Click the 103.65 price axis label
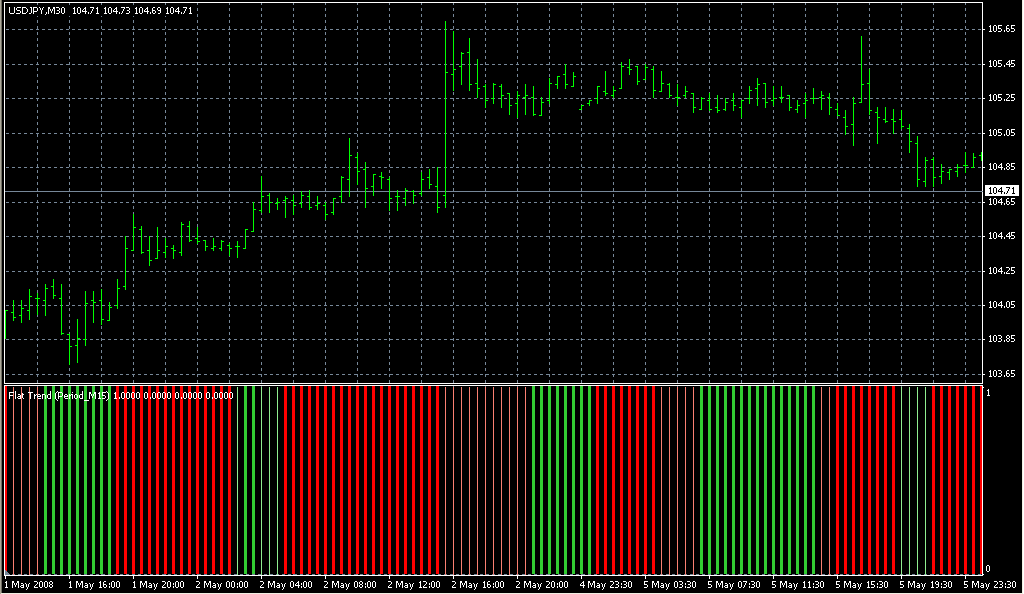The height and width of the screenshot is (594, 1024). pos(1001,373)
